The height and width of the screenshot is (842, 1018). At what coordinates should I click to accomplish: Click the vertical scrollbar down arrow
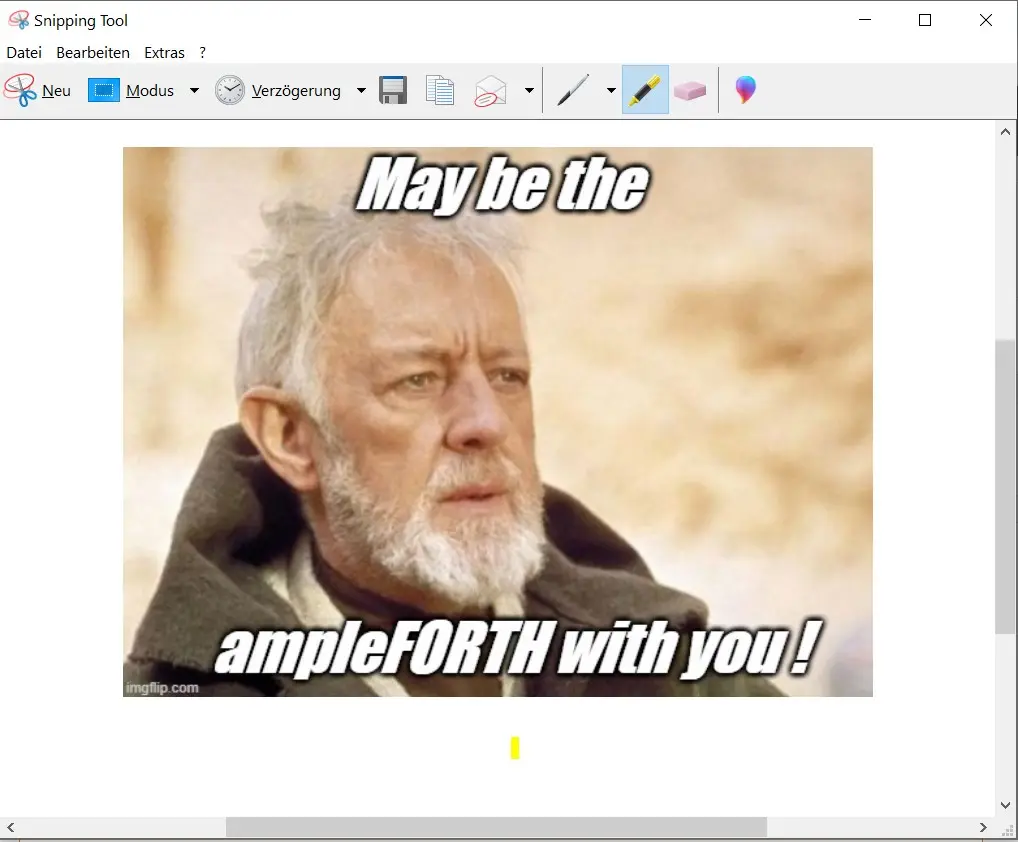coord(1006,806)
